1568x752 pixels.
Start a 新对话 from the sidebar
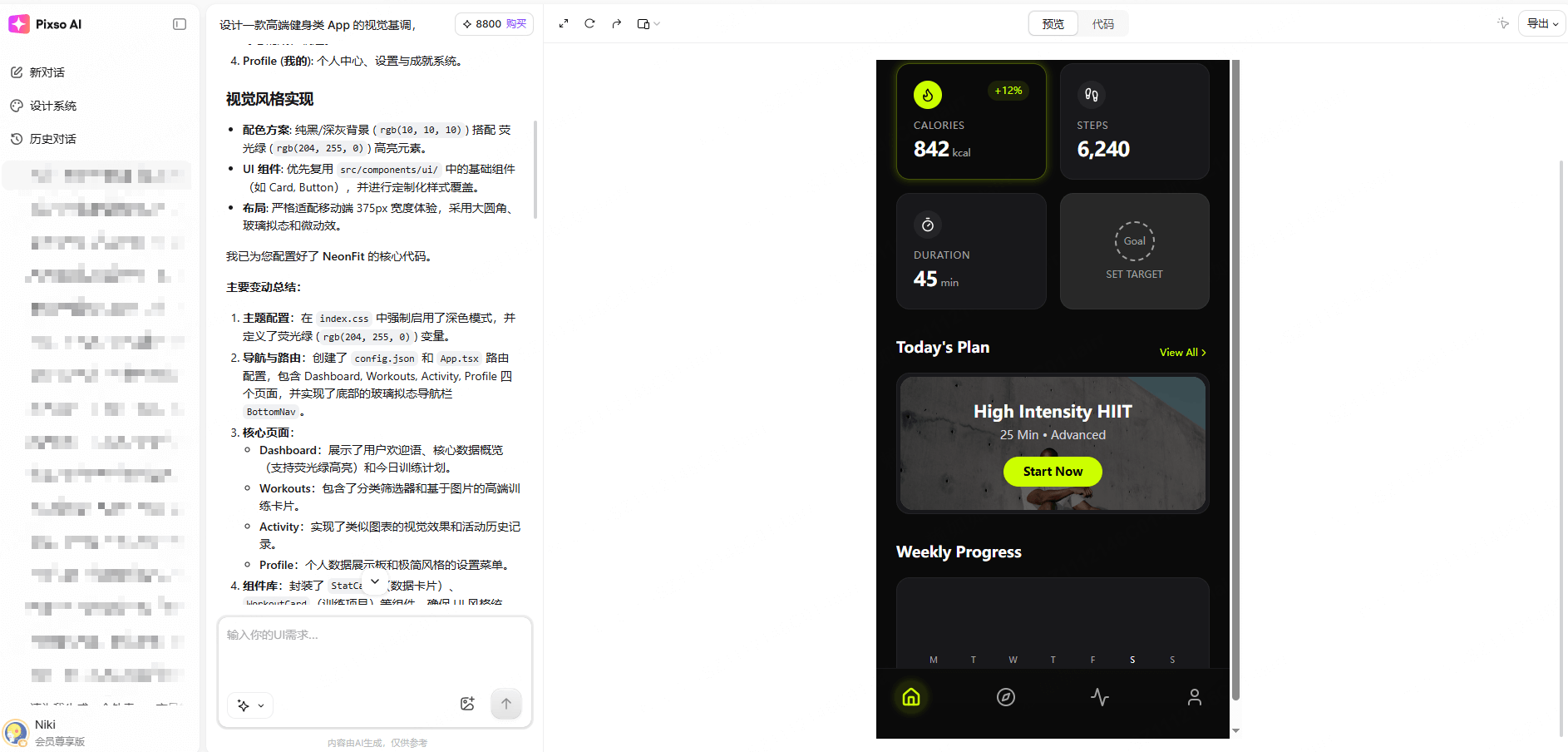tap(47, 72)
